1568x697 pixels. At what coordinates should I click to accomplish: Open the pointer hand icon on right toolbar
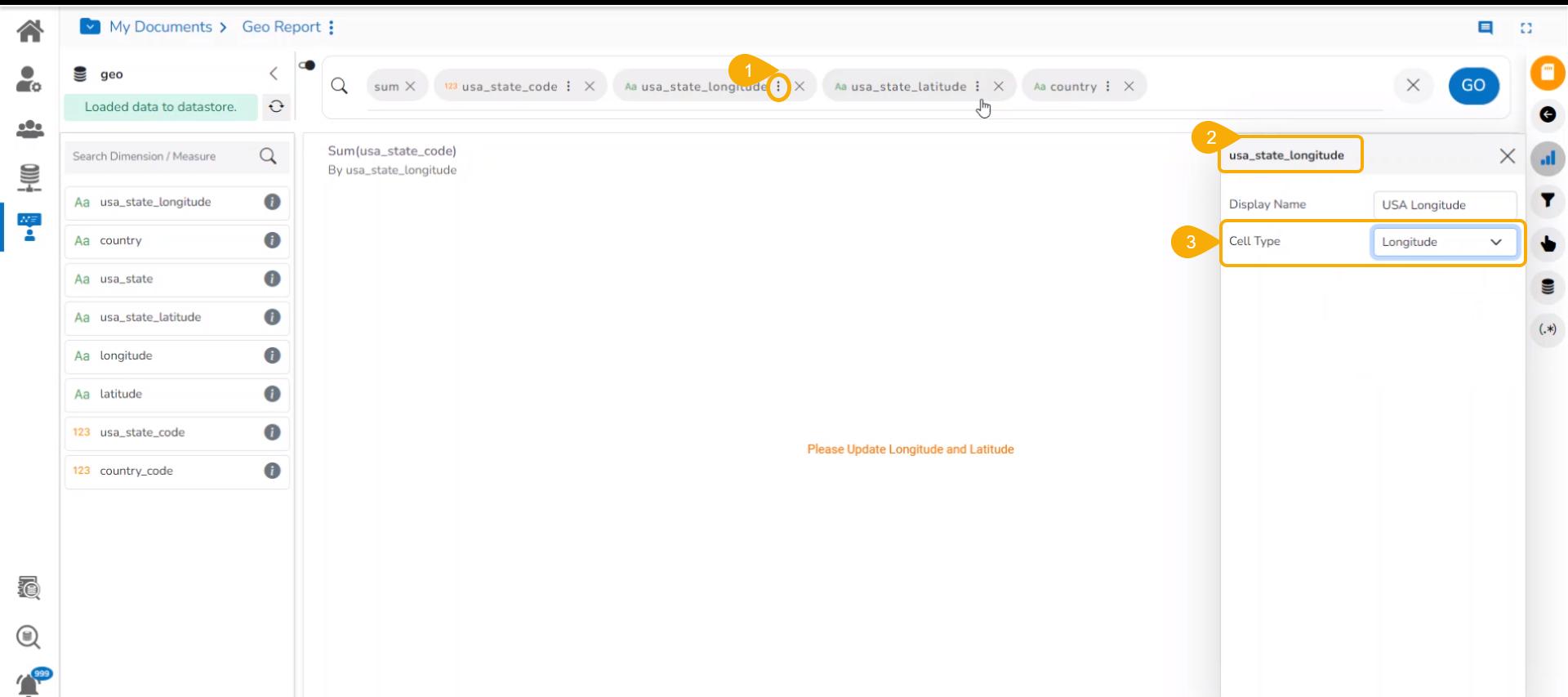coord(1548,244)
